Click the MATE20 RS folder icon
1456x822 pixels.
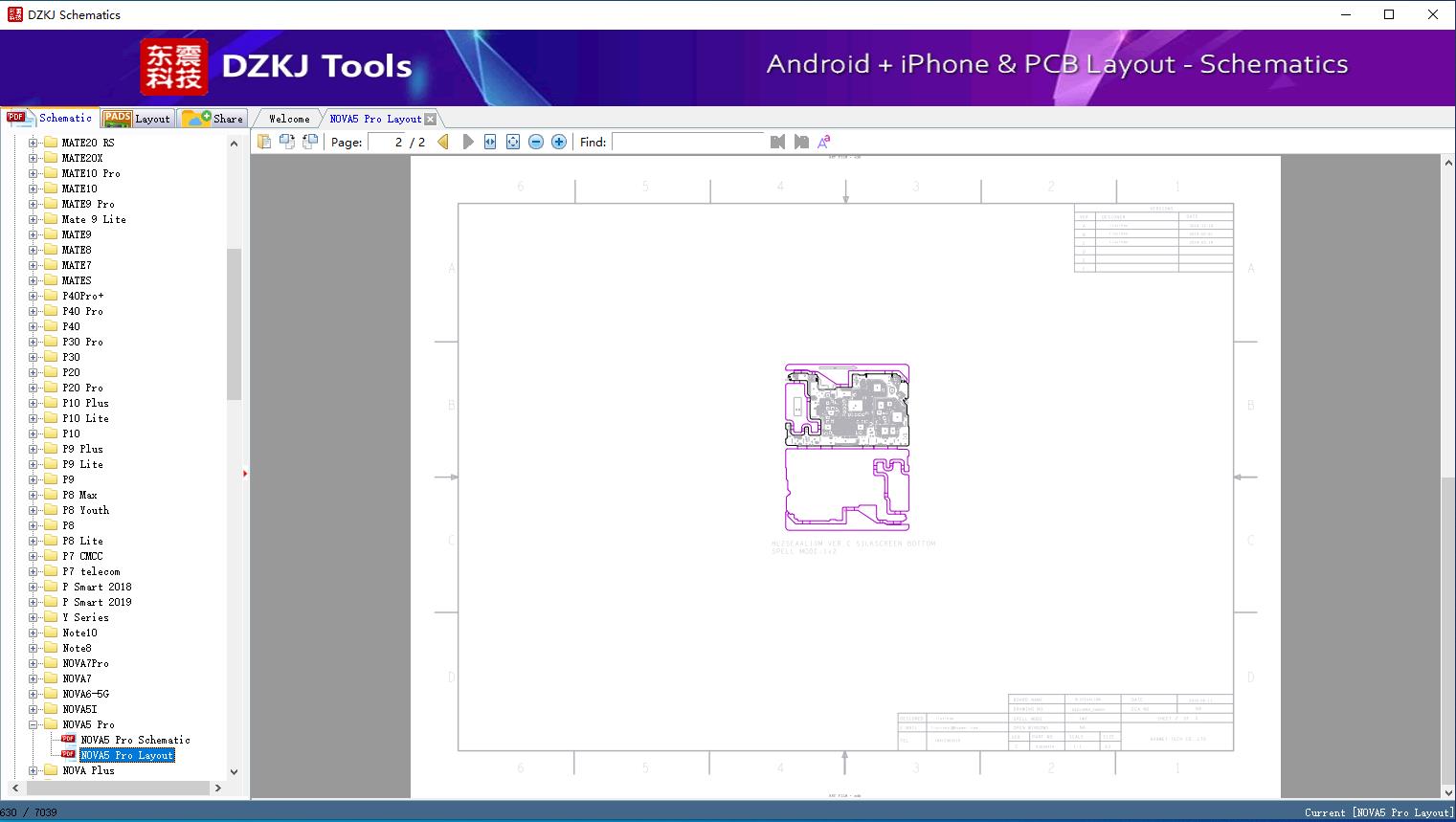pyautogui.click(x=50, y=143)
